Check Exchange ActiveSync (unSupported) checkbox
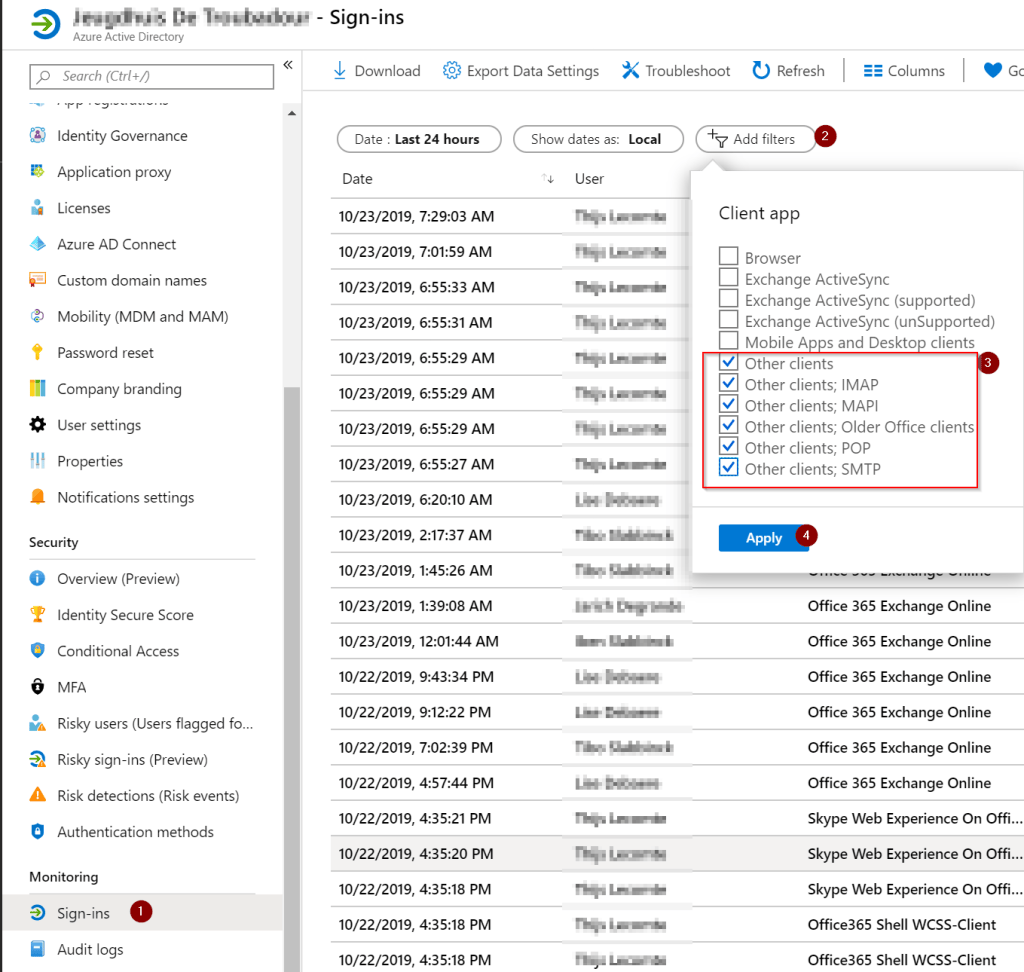1024x972 pixels. click(728, 319)
